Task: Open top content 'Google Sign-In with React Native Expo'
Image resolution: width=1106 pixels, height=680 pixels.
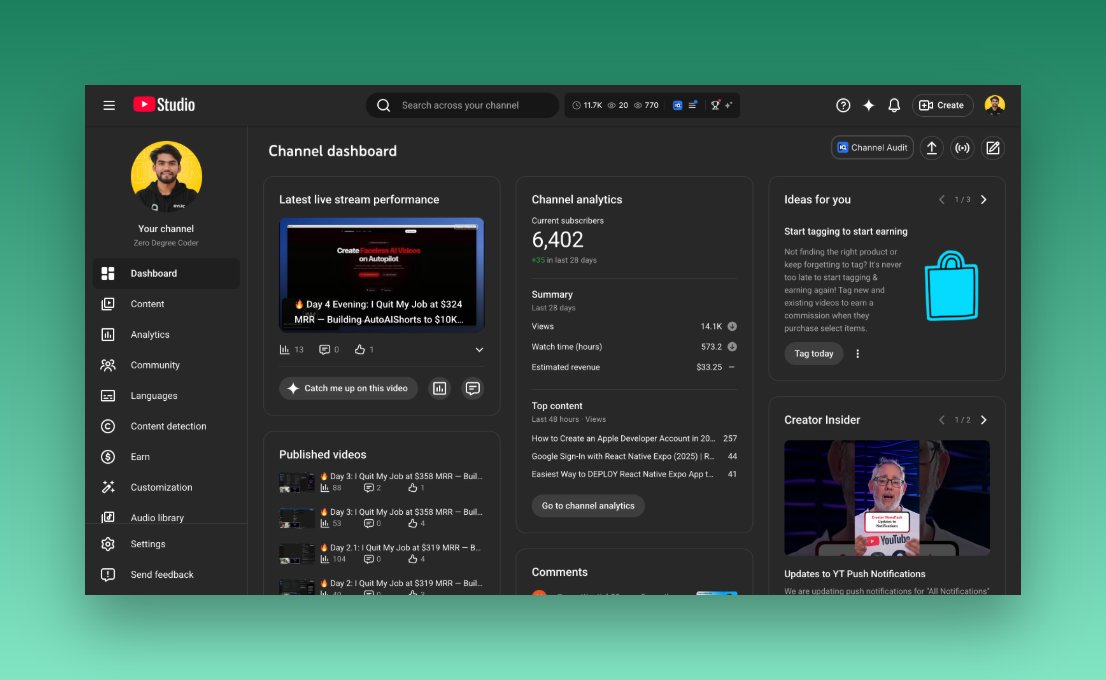Action: pos(634,456)
